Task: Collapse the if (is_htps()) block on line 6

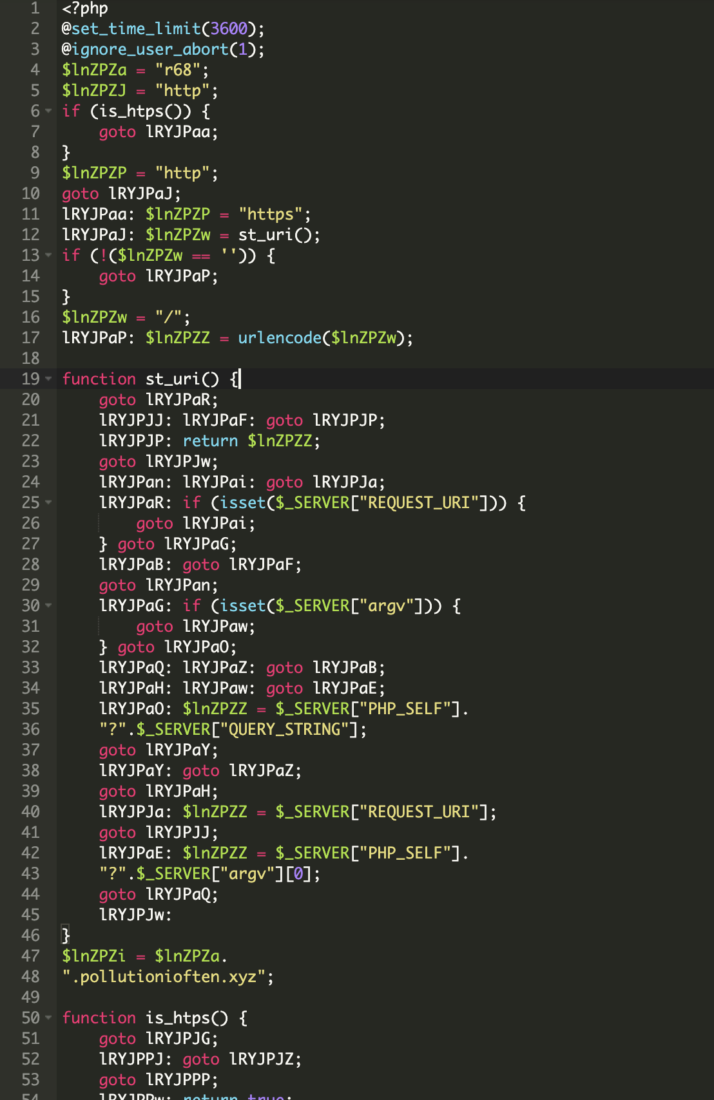Action: (x=49, y=111)
